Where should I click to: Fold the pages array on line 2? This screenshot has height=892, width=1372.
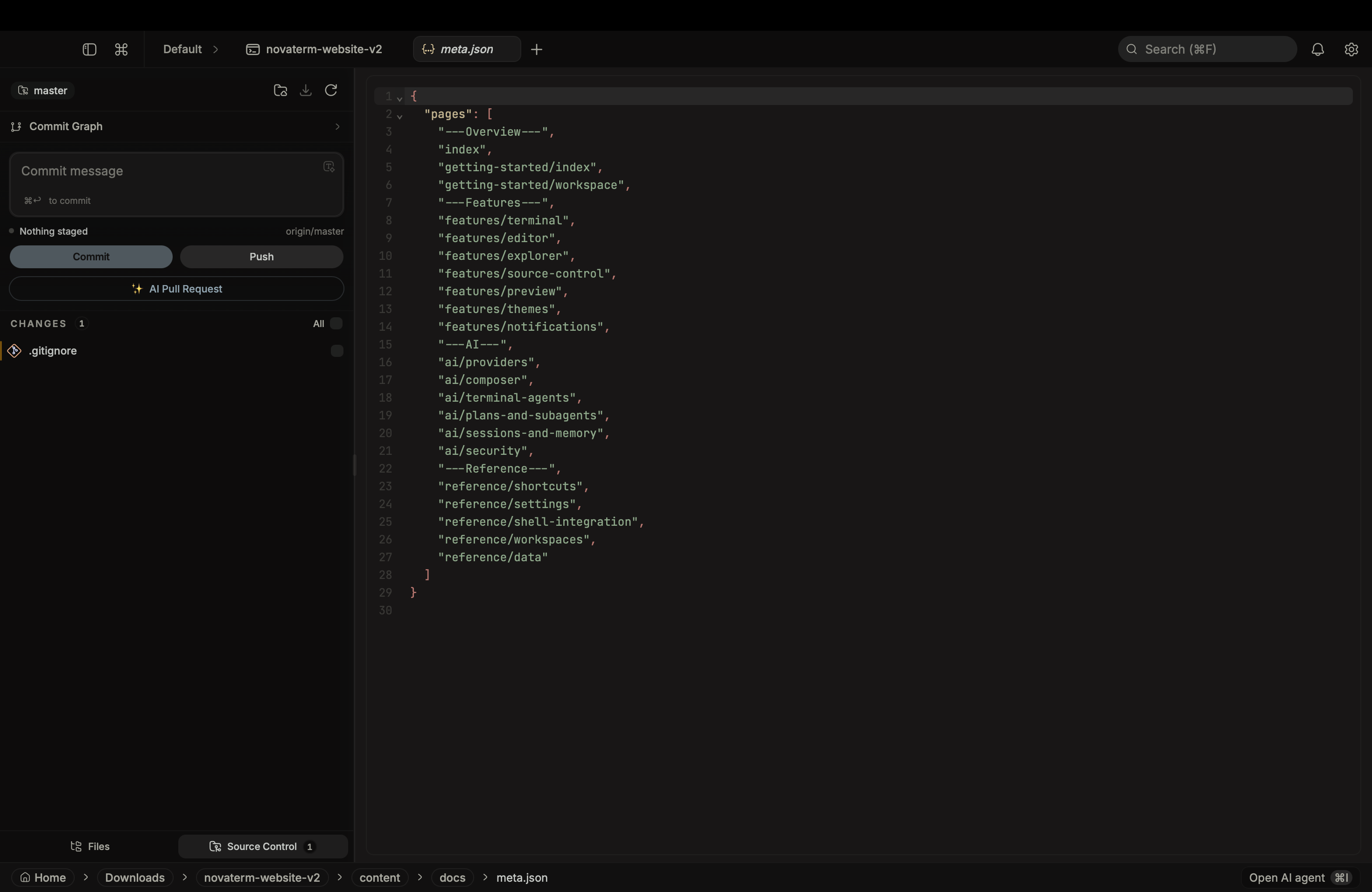pos(399,116)
